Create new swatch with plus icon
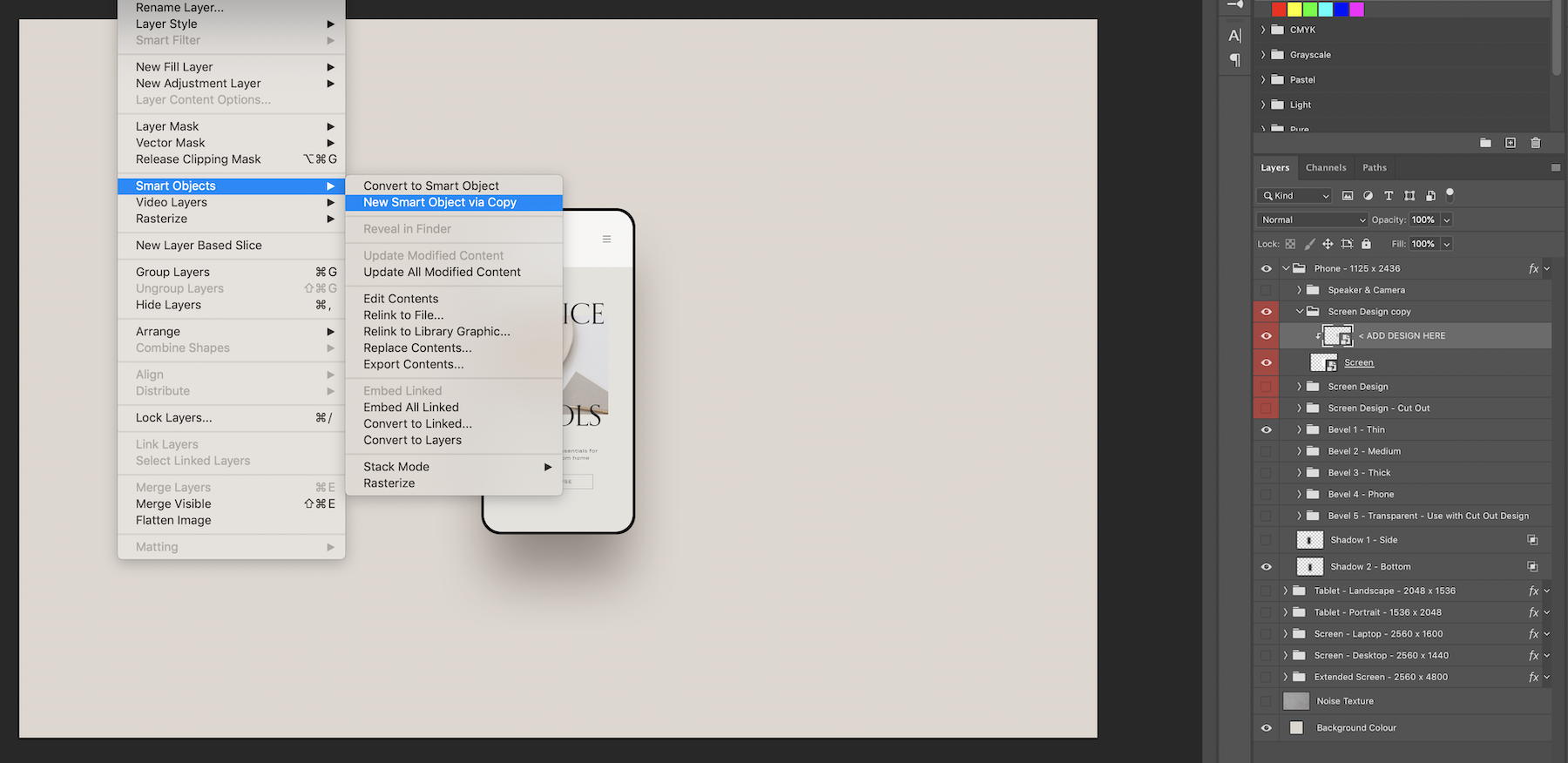1568x763 pixels. point(1511,143)
